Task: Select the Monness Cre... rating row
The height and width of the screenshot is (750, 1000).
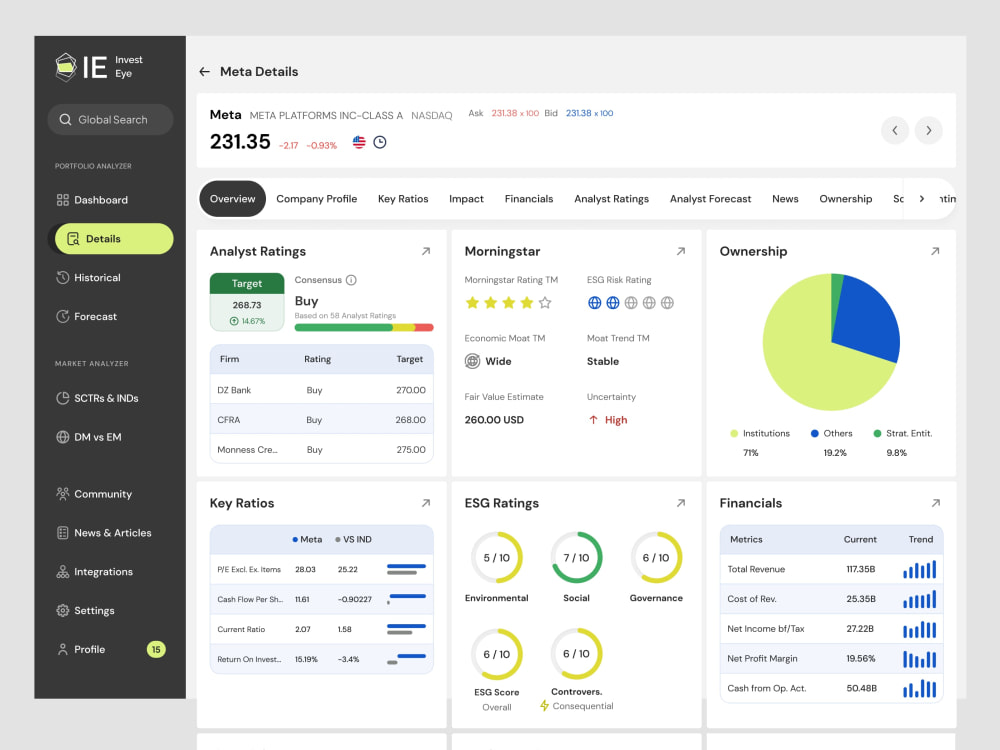Action: coord(321,450)
